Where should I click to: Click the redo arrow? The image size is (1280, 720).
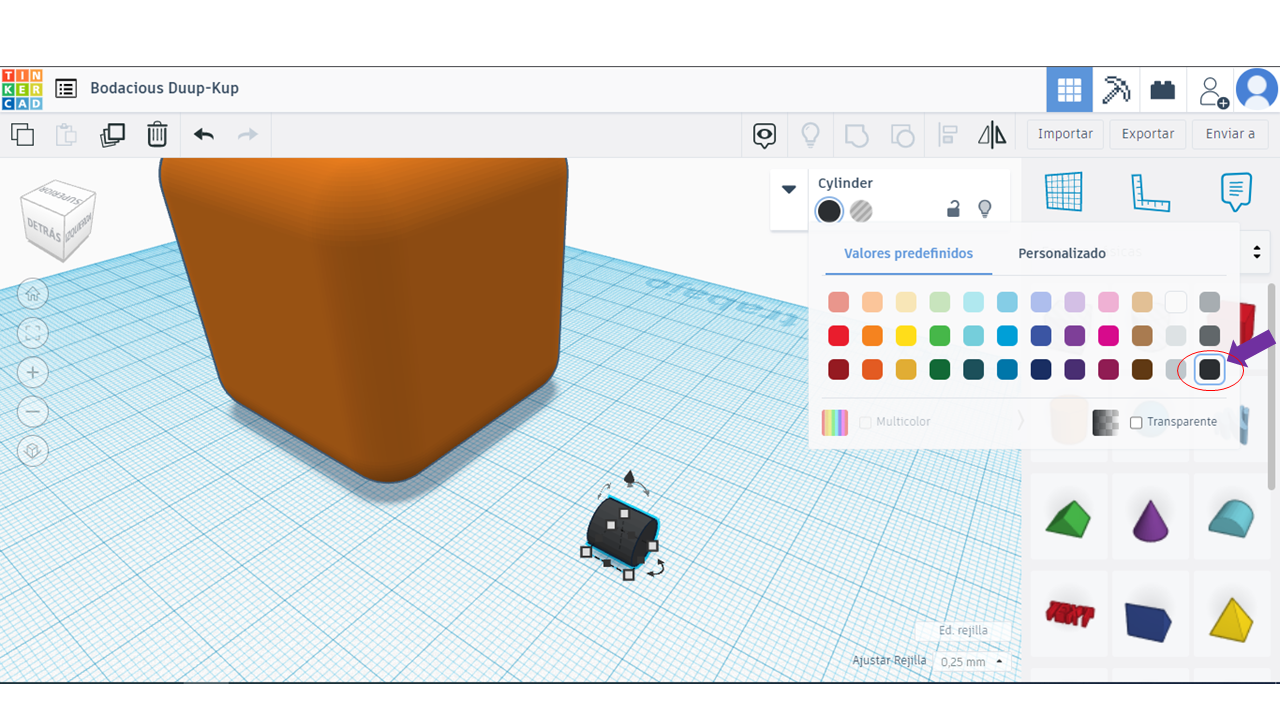point(248,134)
